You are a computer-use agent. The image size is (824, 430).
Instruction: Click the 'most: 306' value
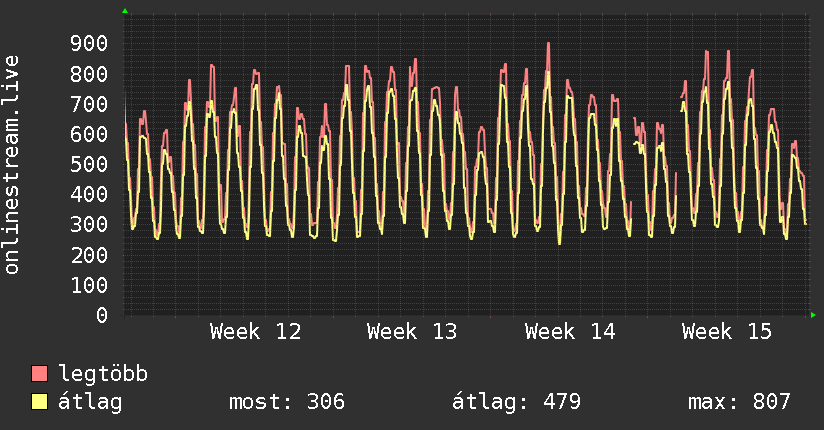click(287, 402)
